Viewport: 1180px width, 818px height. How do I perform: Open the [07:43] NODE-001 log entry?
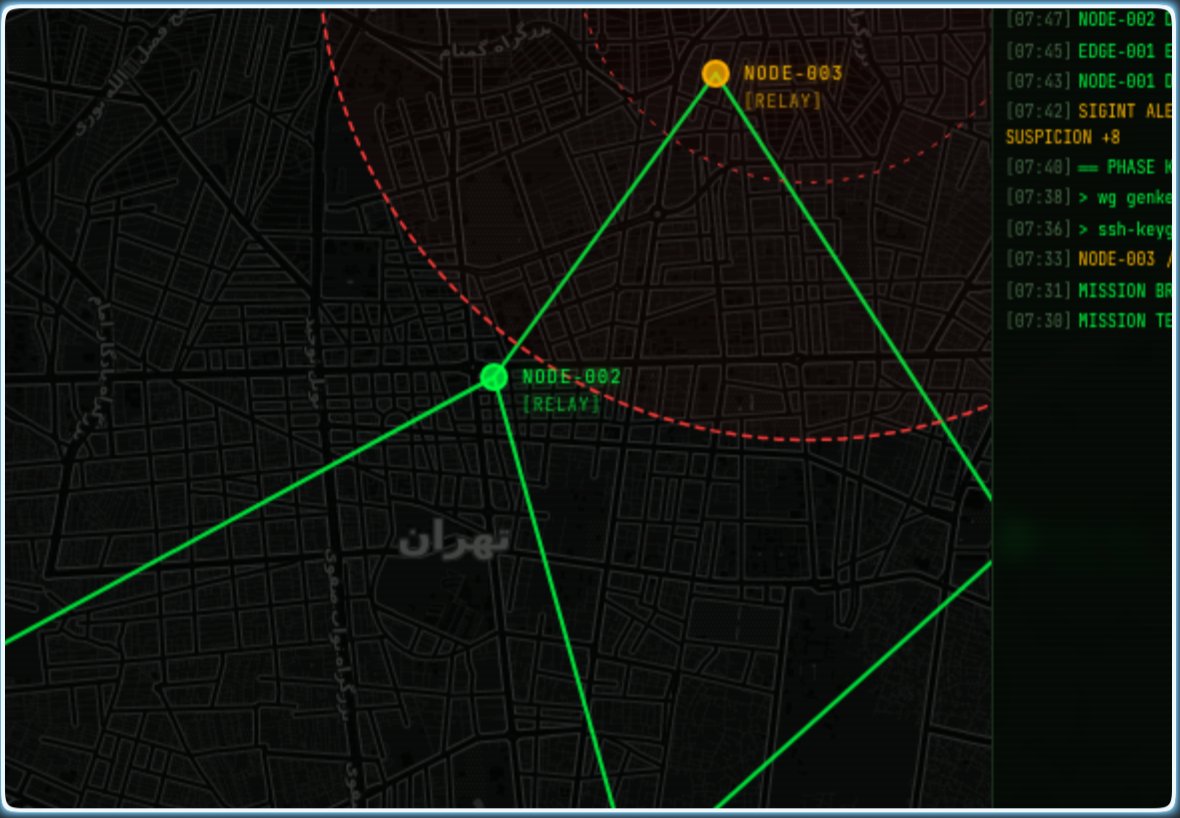(x=1088, y=81)
